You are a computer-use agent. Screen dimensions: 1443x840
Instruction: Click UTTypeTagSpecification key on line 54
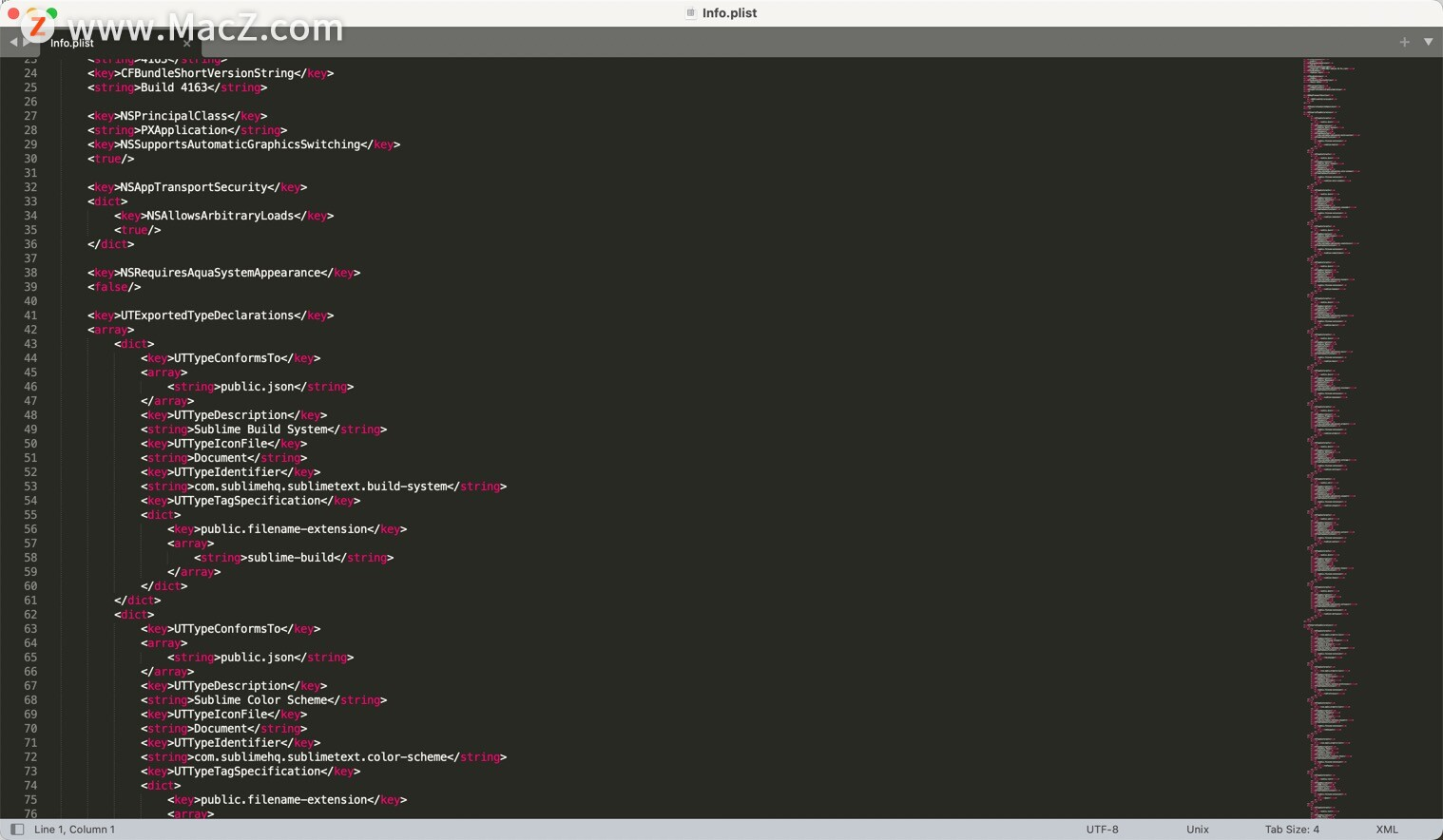247,501
